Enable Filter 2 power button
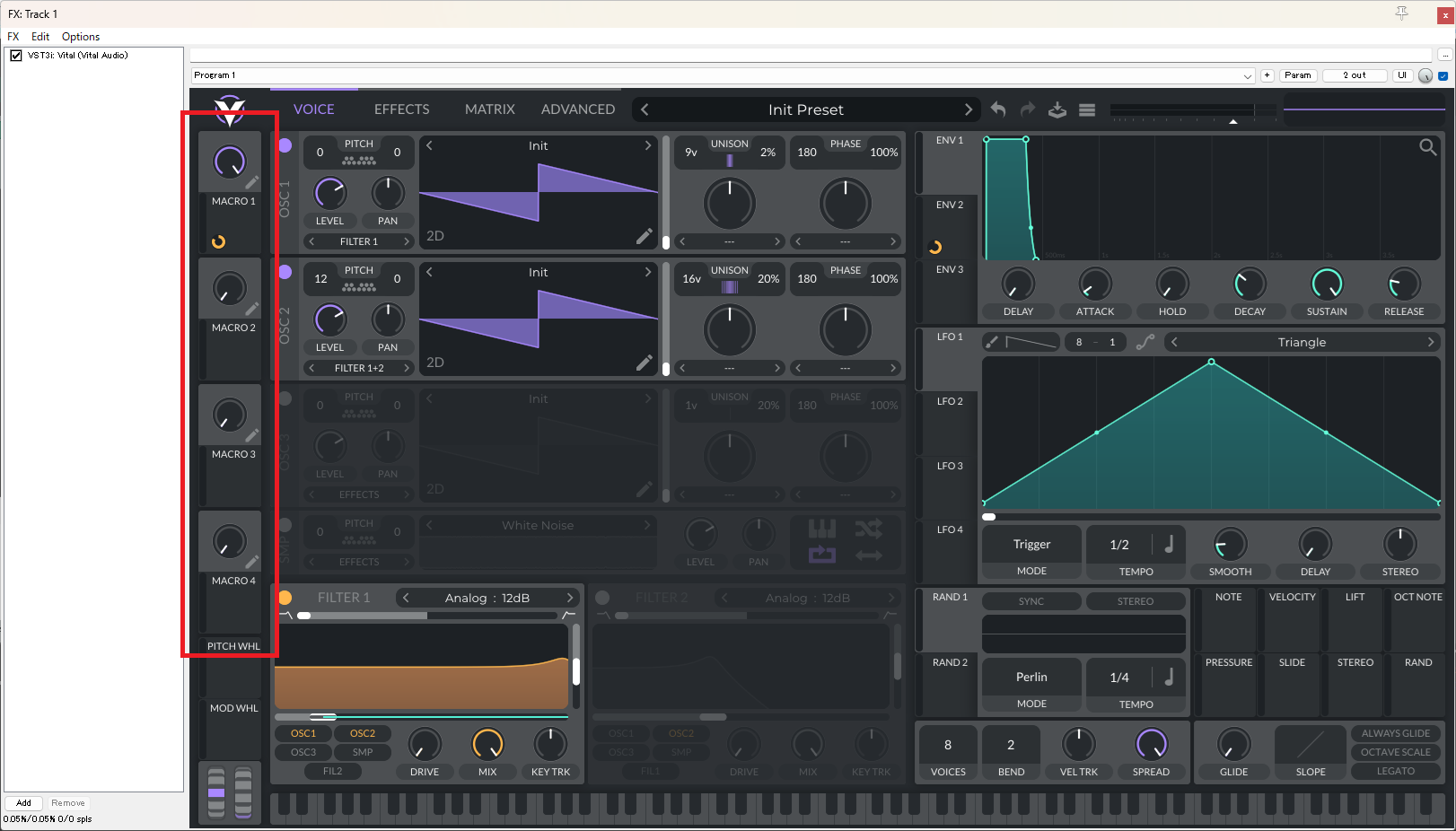 click(602, 598)
